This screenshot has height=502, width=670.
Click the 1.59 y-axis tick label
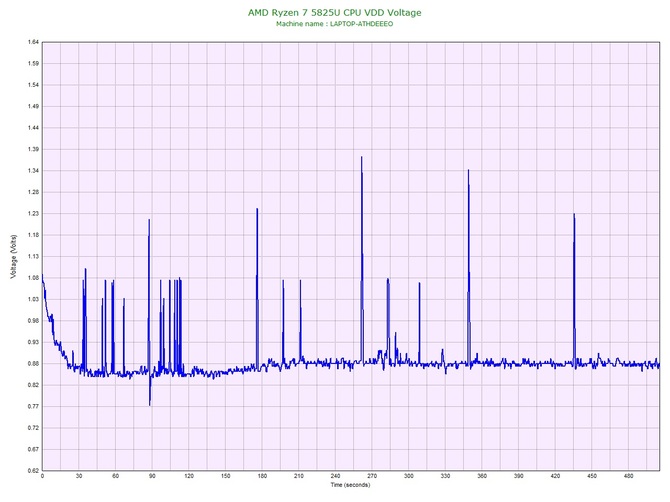pos(33,63)
